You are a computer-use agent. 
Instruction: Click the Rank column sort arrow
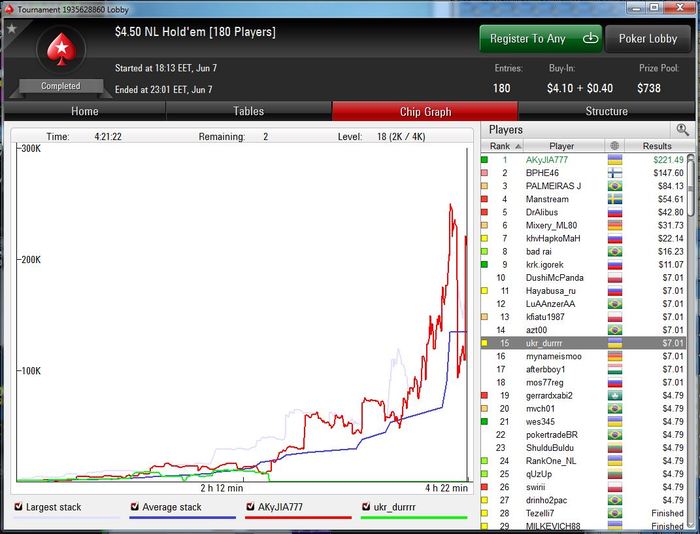tap(518, 146)
